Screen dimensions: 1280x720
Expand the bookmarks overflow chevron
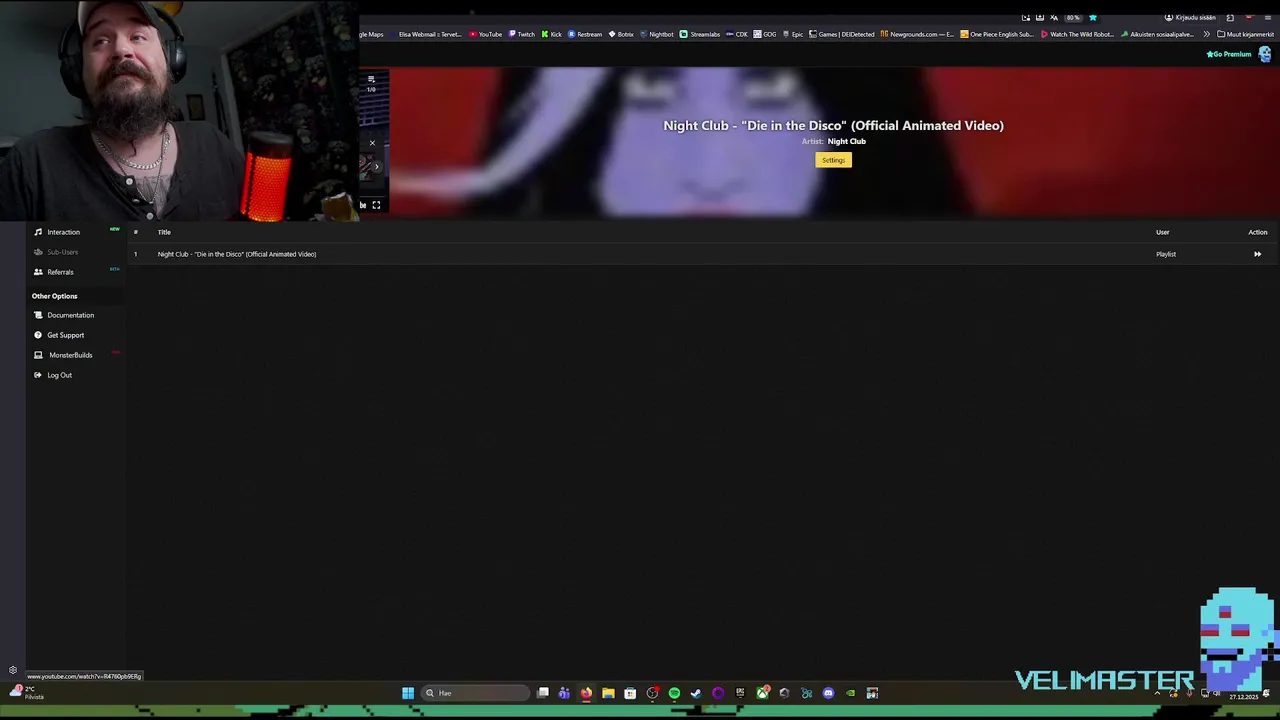coord(1206,34)
